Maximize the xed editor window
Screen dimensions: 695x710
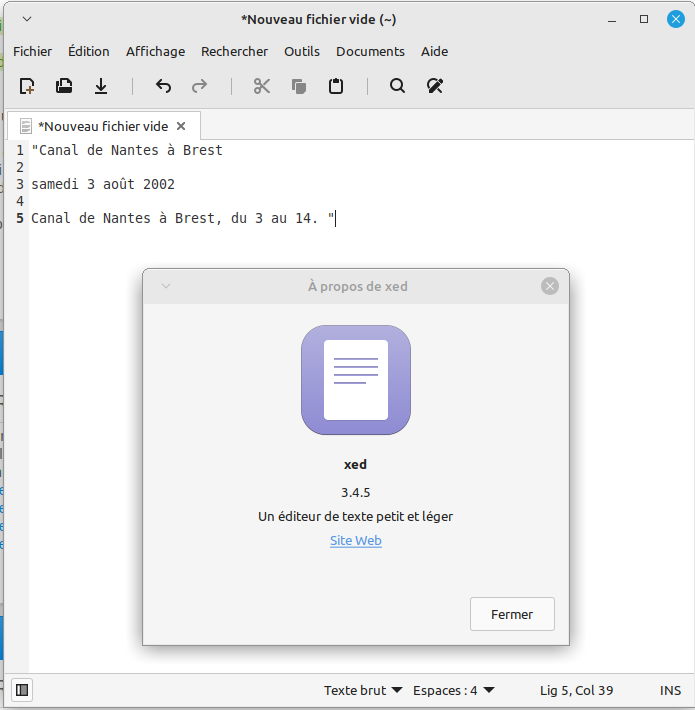[644, 19]
